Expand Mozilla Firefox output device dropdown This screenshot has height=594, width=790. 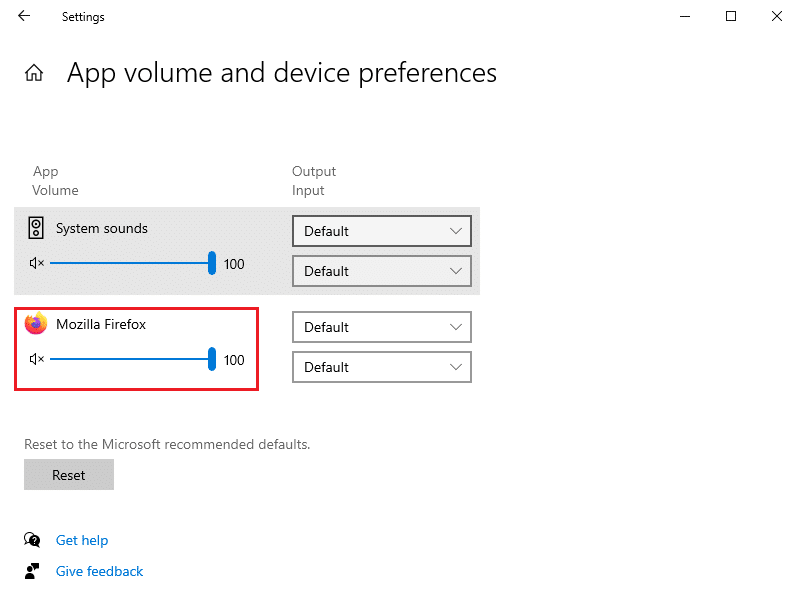click(381, 327)
